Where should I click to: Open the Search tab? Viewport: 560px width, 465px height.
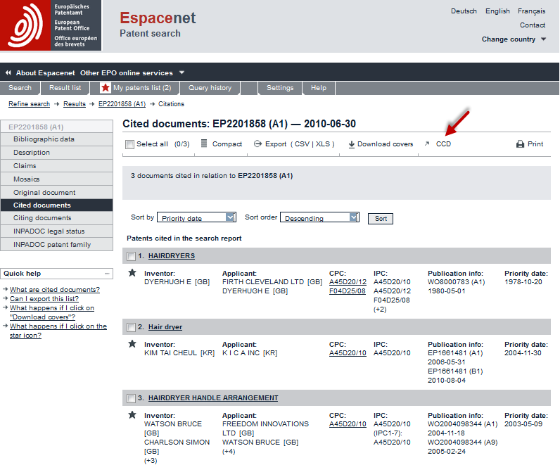[20, 88]
